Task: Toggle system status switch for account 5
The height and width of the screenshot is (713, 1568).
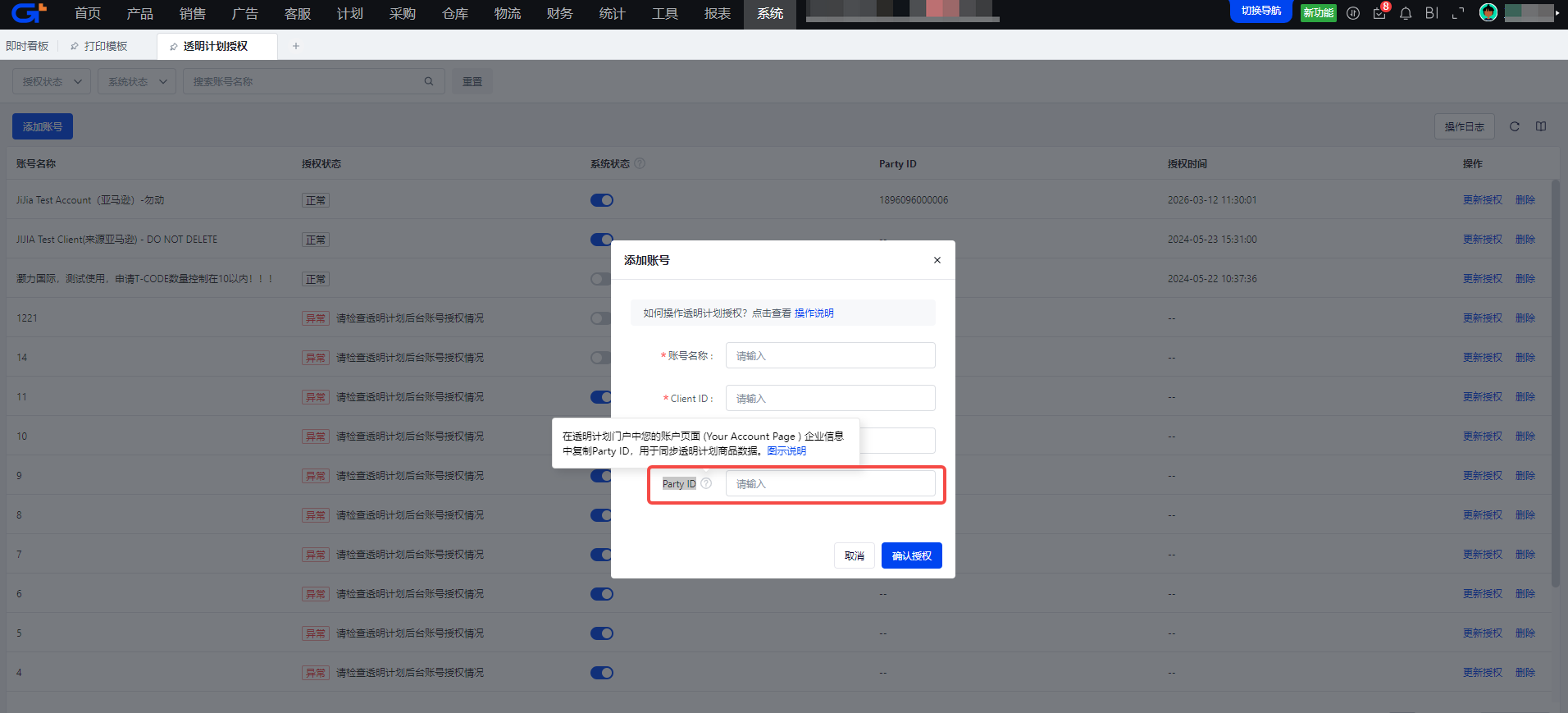Action: [x=602, y=633]
